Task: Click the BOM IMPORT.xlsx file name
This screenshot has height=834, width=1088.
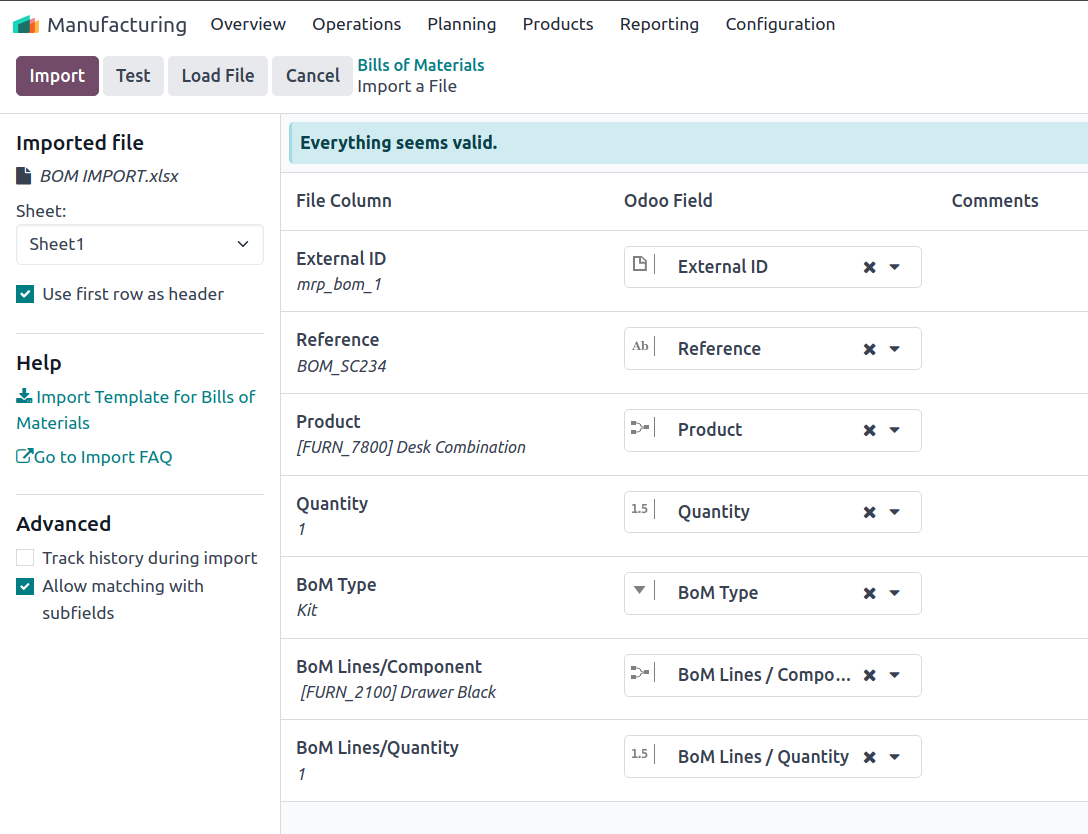Action: click(109, 176)
